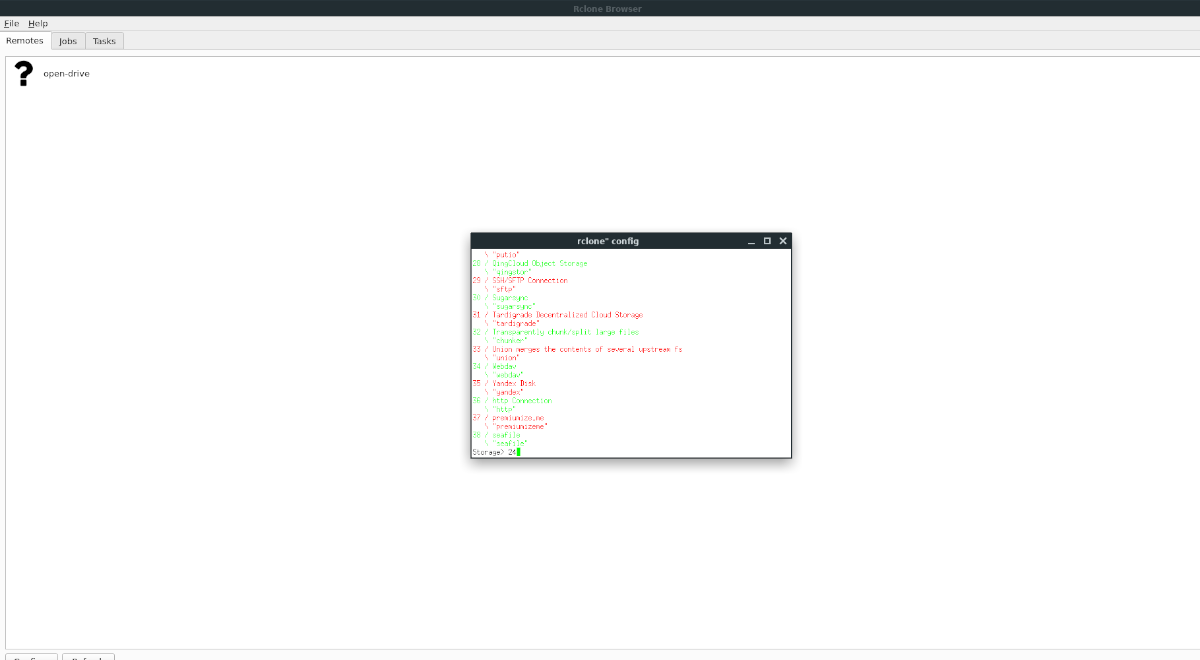Click the minimize icon on rclone config window

click(749, 241)
